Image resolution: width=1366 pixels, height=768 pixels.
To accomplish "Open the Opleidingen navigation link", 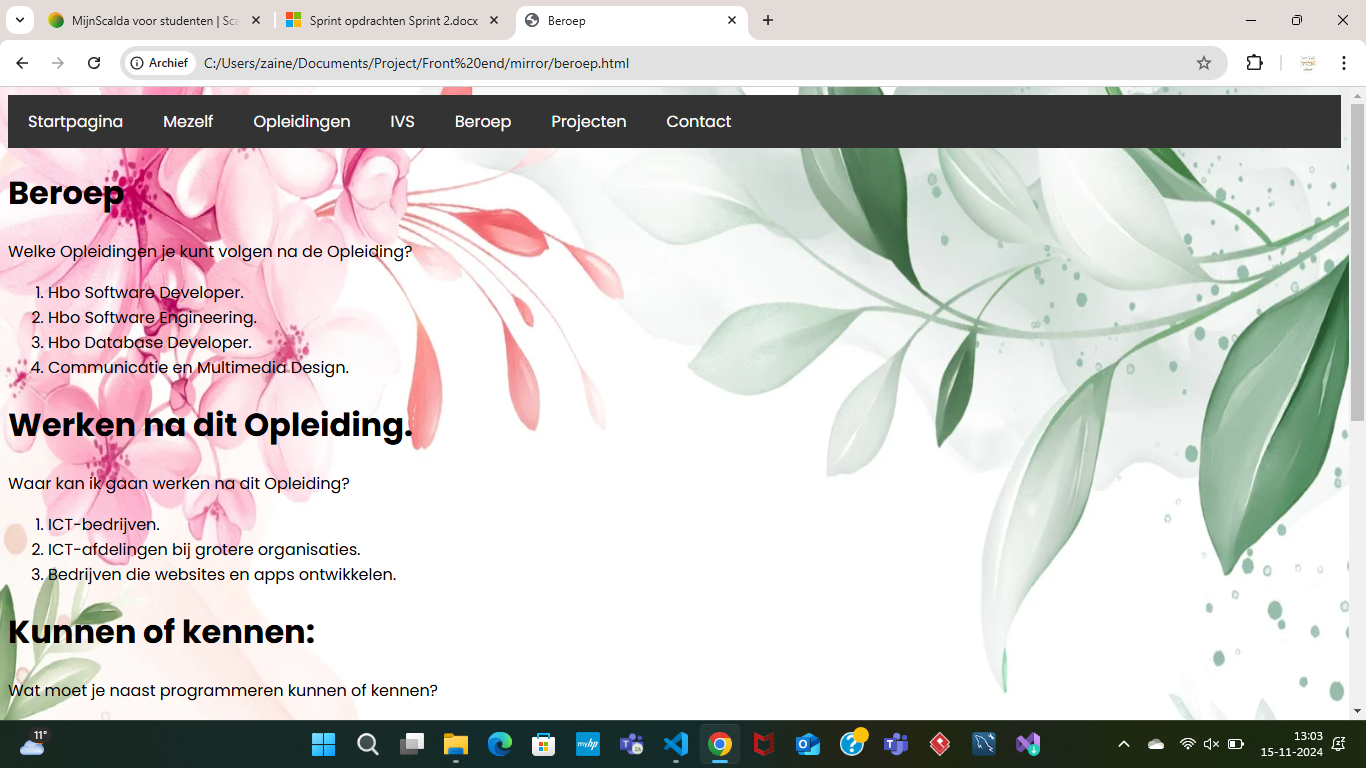I will click(x=302, y=122).
